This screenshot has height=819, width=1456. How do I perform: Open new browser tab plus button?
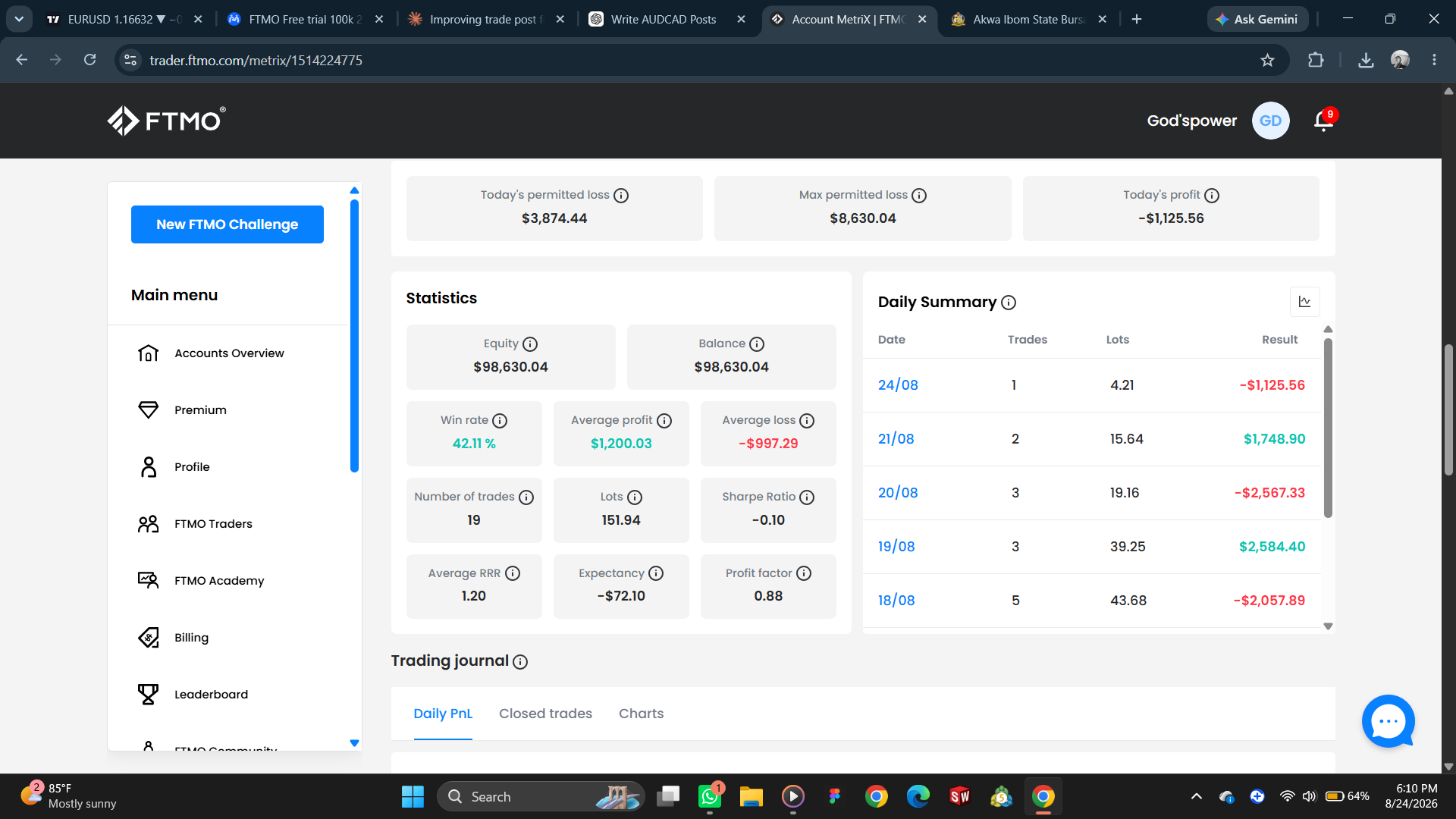coord(1136,19)
